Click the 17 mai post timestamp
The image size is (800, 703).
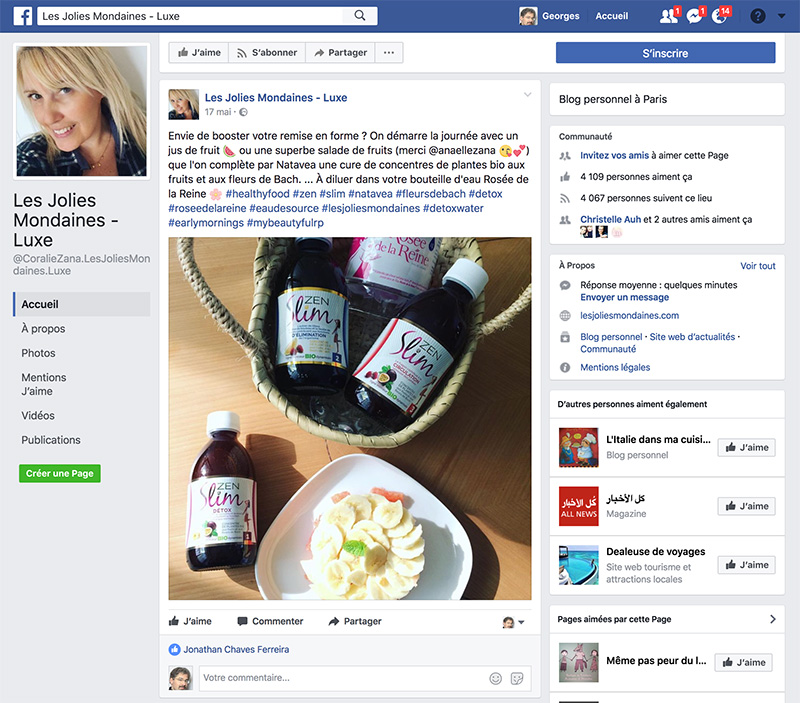pyautogui.click(x=218, y=112)
